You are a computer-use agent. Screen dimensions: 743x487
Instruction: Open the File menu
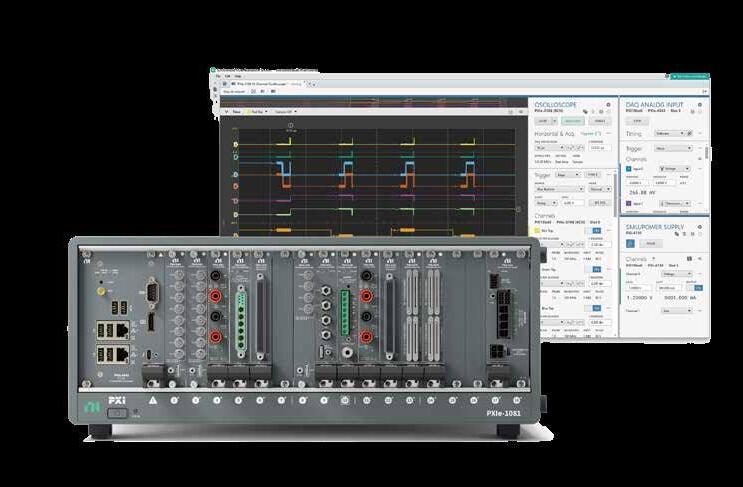pyautogui.click(x=218, y=76)
